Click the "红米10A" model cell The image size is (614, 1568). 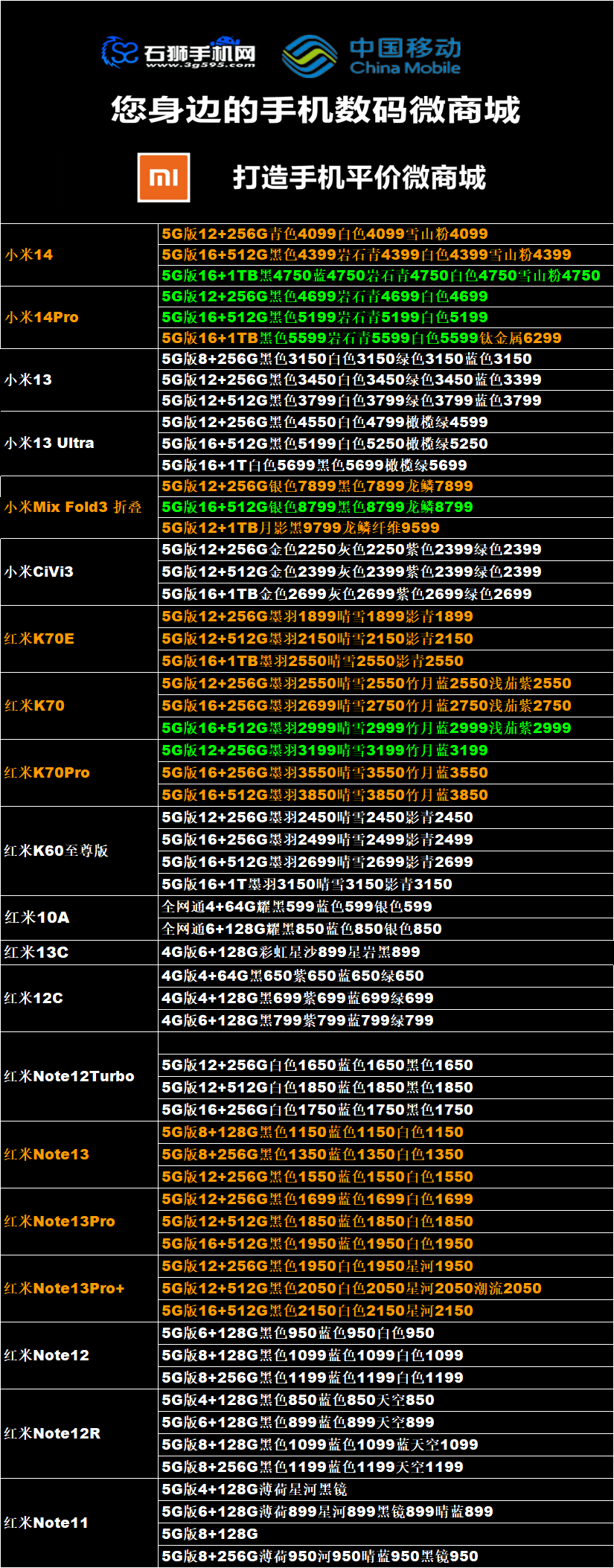79,918
